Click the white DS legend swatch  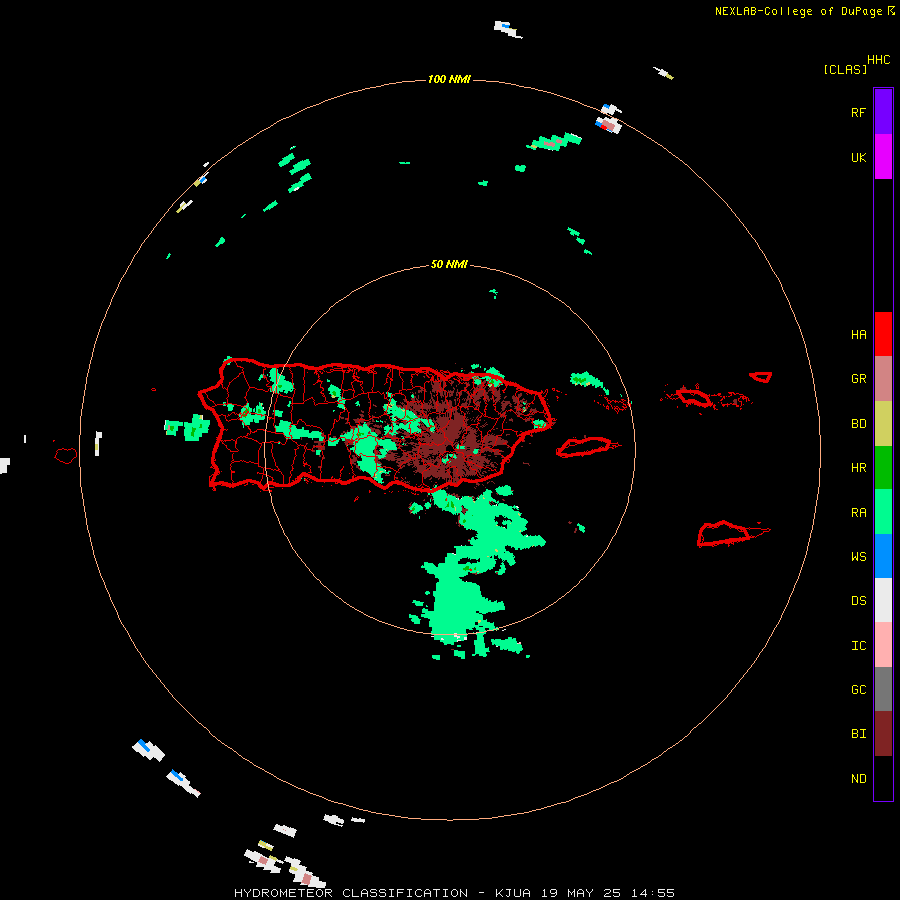tap(883, 600)
